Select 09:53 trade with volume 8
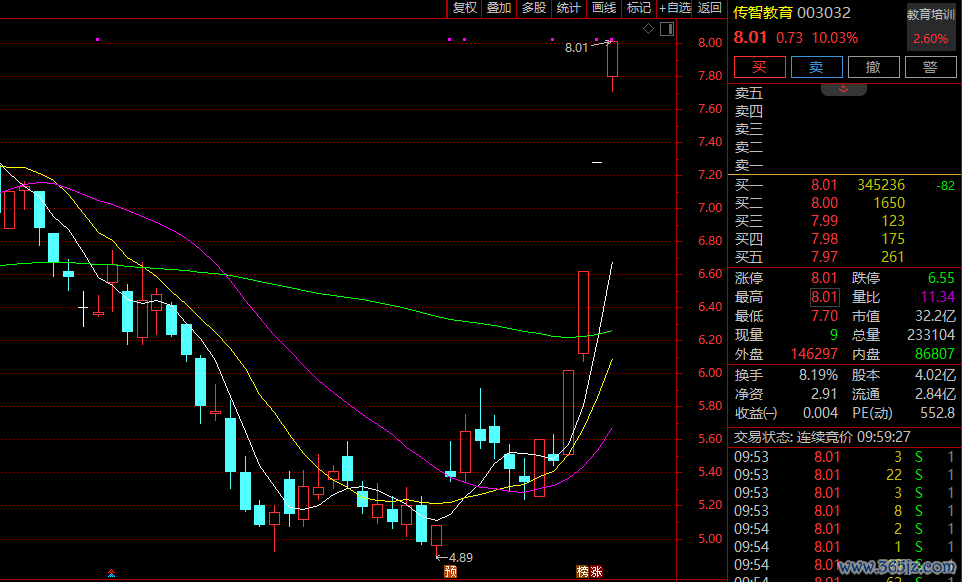Viewport: 962px width, 582px height. coord(844,511)
